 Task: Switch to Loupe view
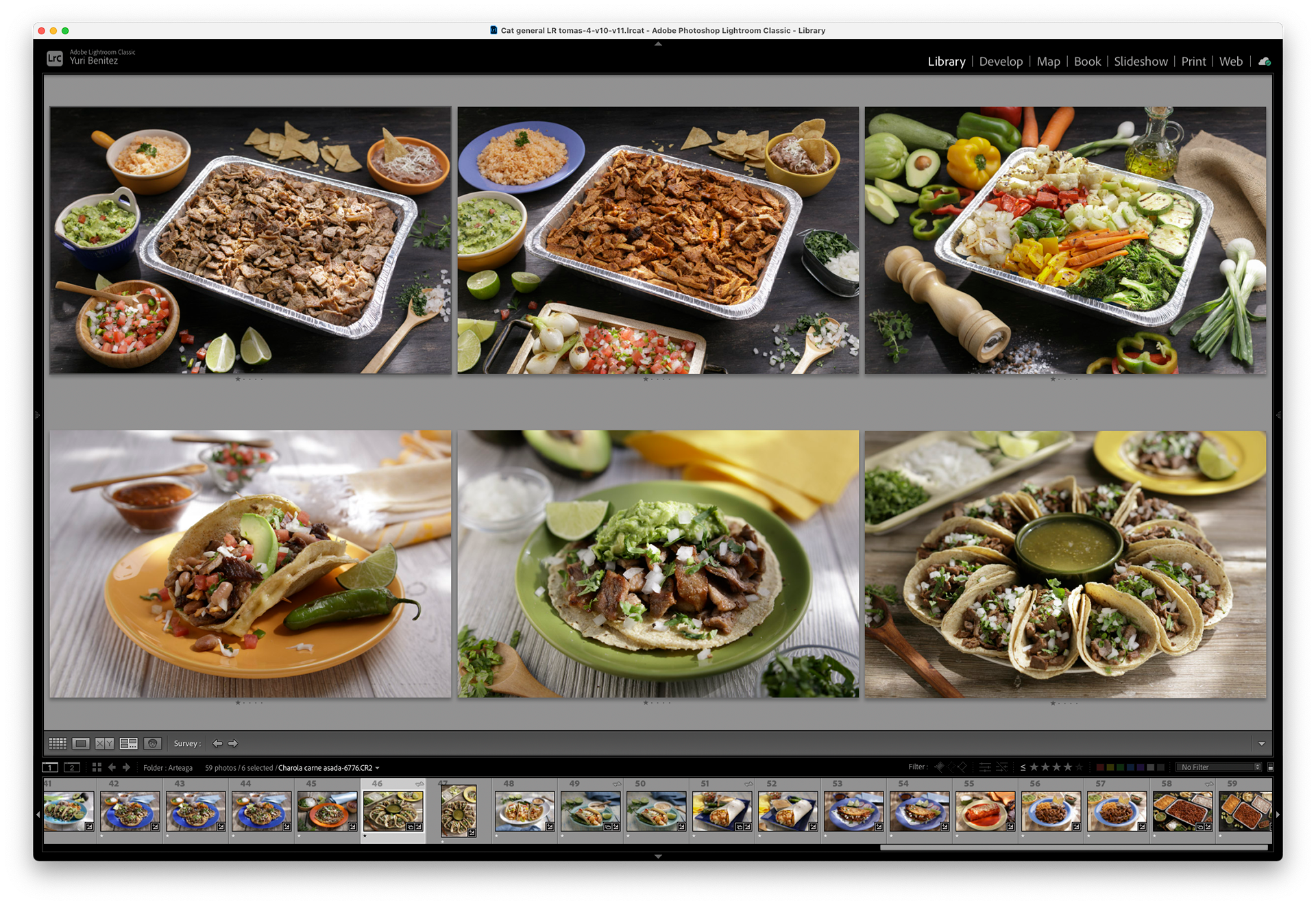(81, 743)
